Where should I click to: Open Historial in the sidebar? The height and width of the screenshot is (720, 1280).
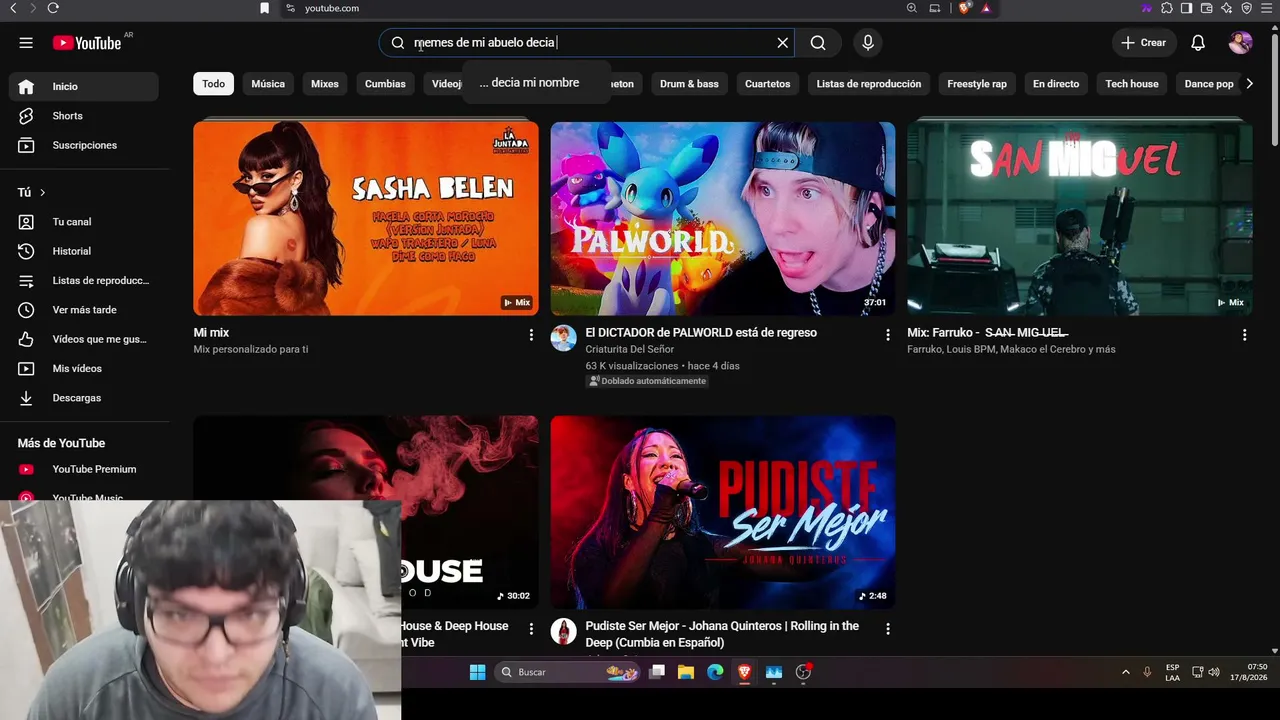click(83, 251)
